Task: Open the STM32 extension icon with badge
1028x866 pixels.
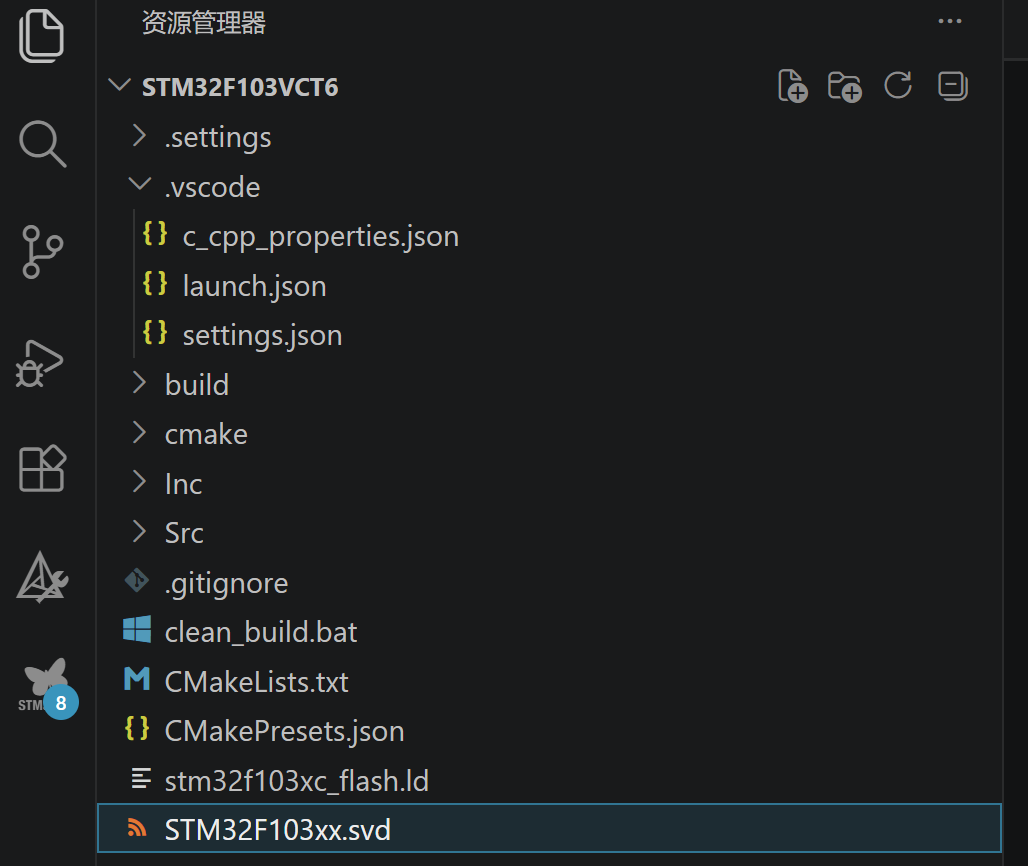Action: pyautogui.click(x=47, y=688)
